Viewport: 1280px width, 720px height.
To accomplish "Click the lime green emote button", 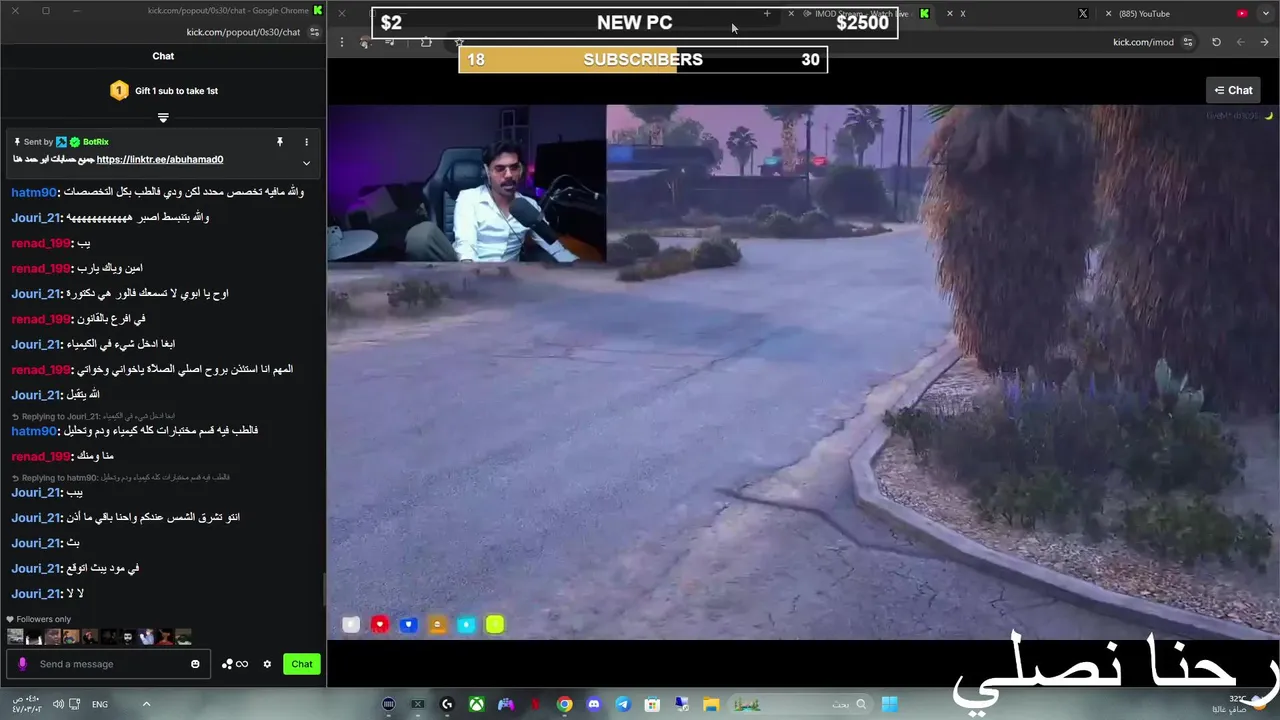I will (x=495, y=625).
